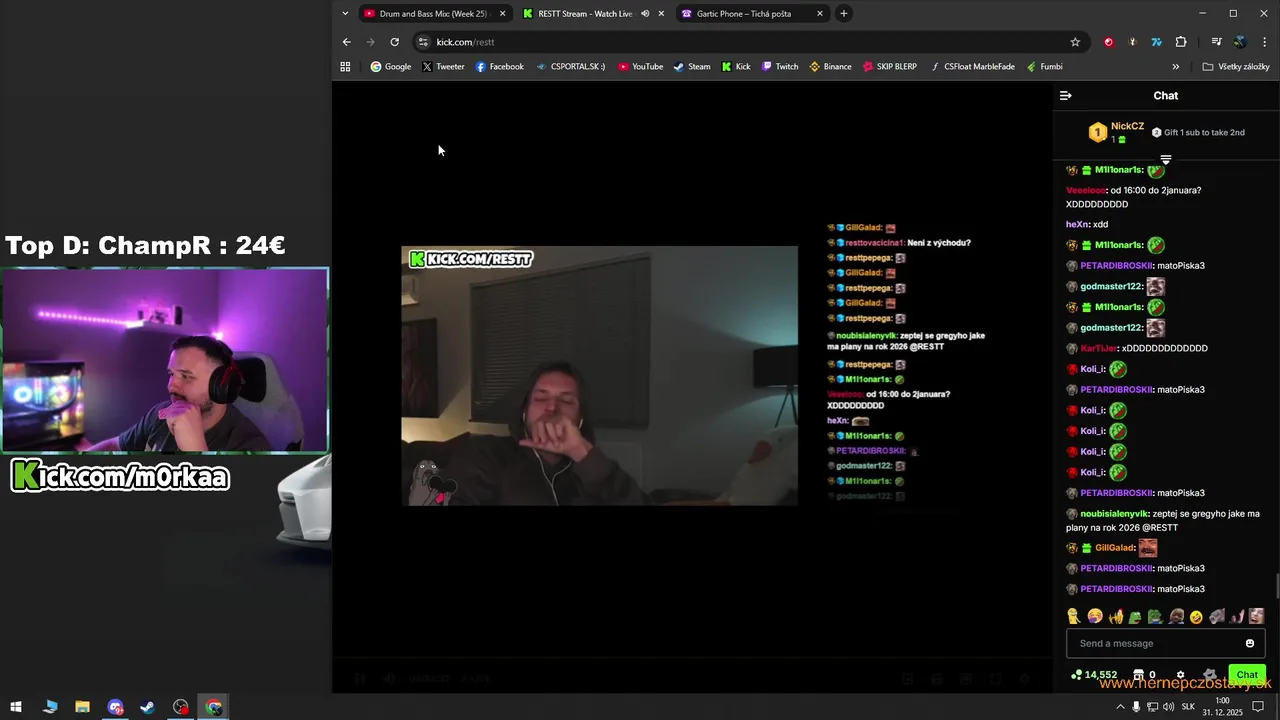Open Chrome extensions puzzle icon
This screenshot has height=720, width=1280.
[1181, 42]
